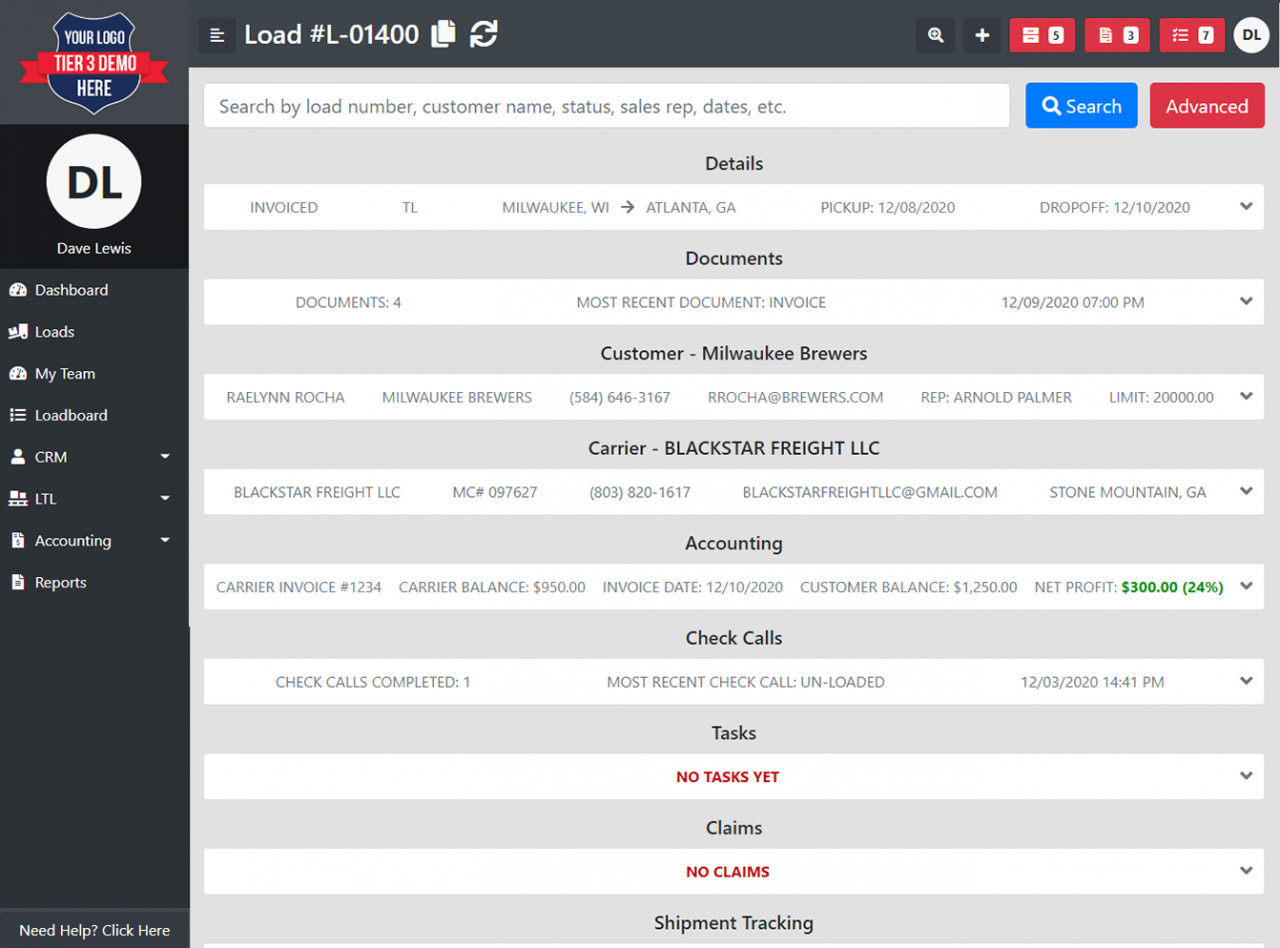
Task: Expand the Details section chevron
Action: pyautogui.click(x=1246, y=207)
